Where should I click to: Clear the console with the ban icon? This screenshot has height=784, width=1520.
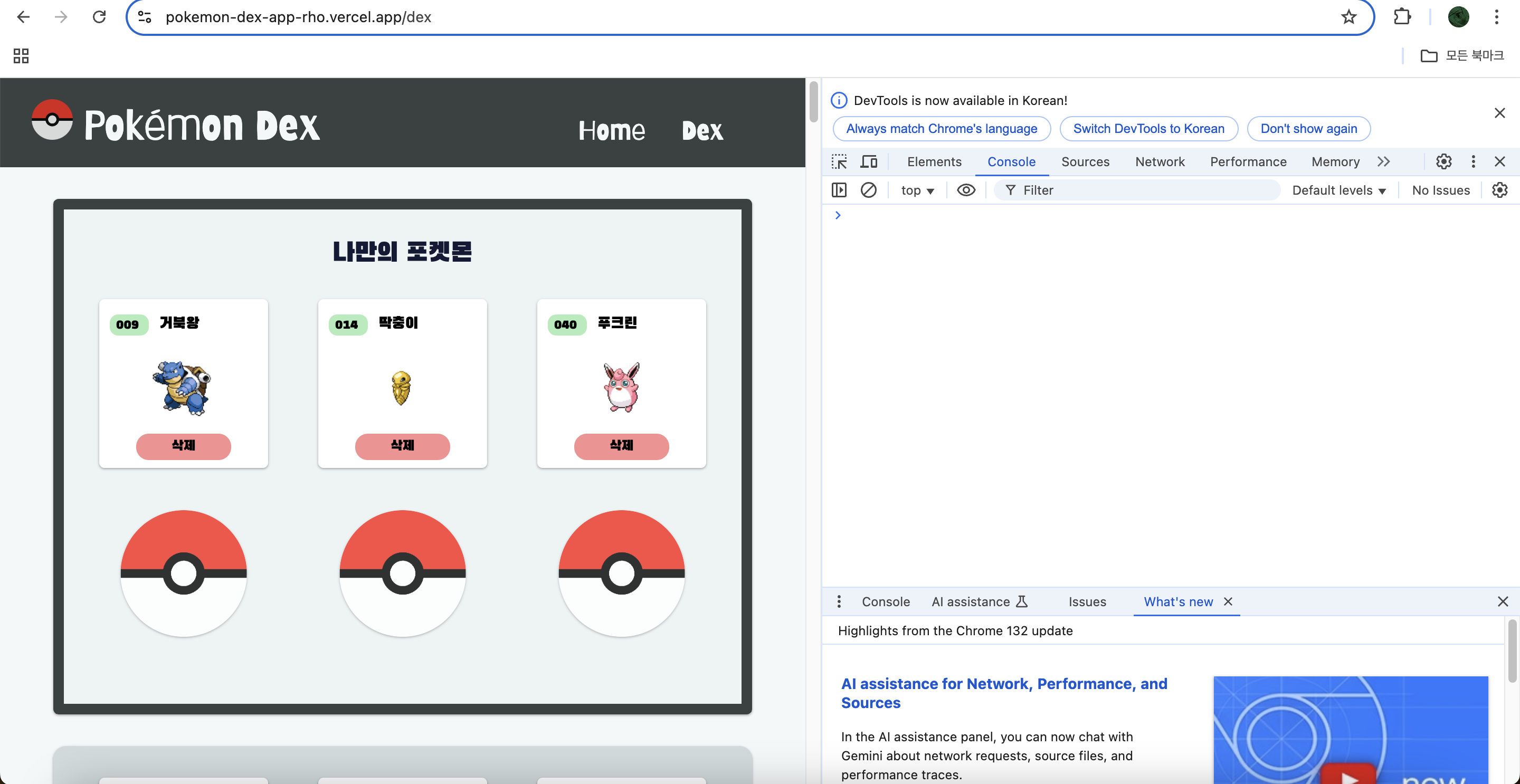[x=868, y=190]
